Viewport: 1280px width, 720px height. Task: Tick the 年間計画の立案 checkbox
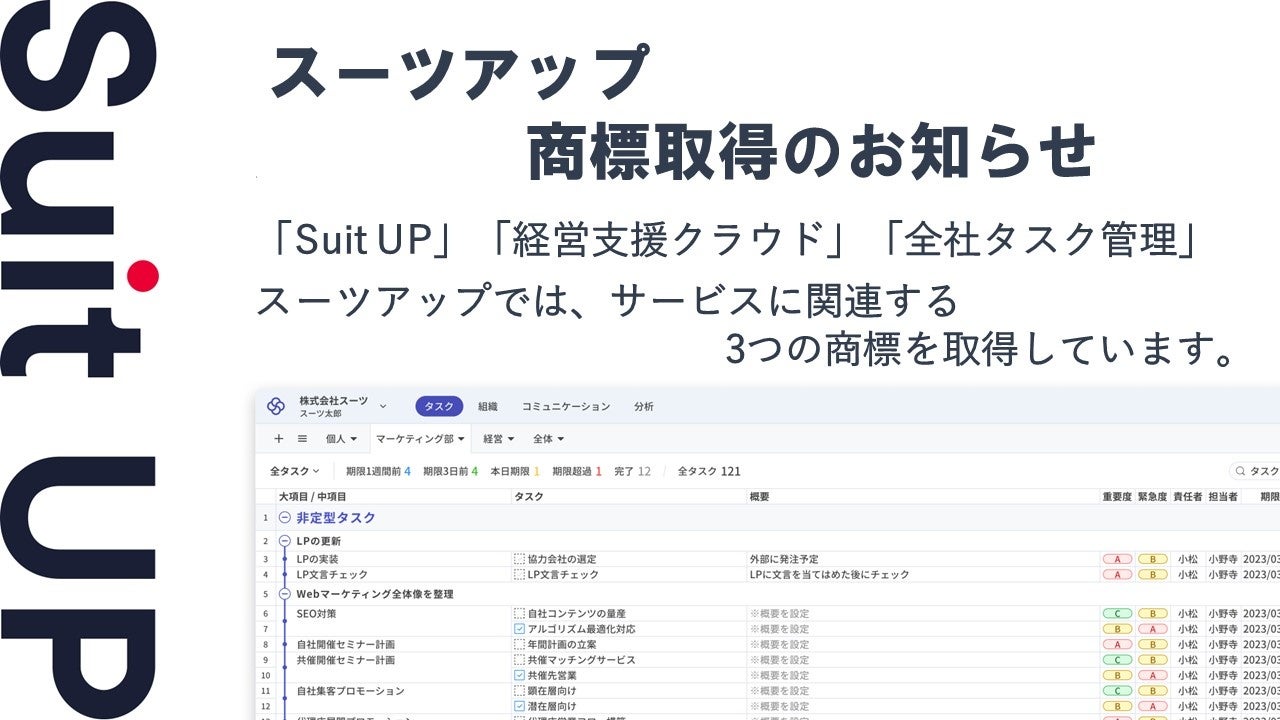coord(519,645)
